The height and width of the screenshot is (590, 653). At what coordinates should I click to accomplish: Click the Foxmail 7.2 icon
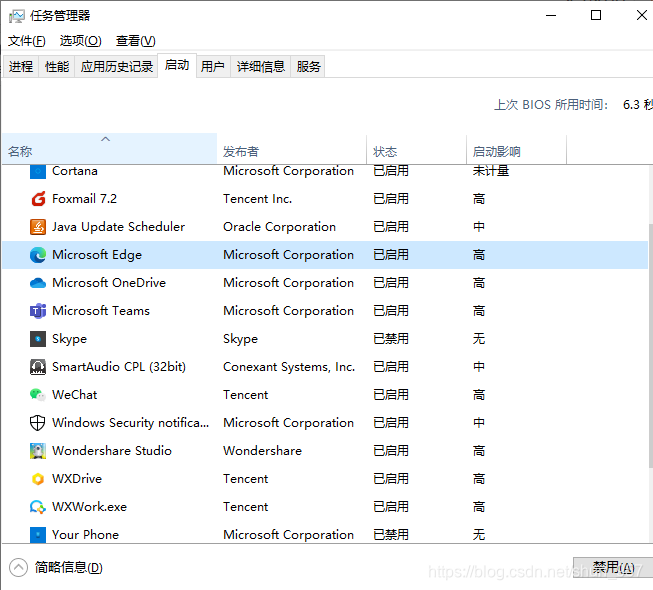coord(38,199)
